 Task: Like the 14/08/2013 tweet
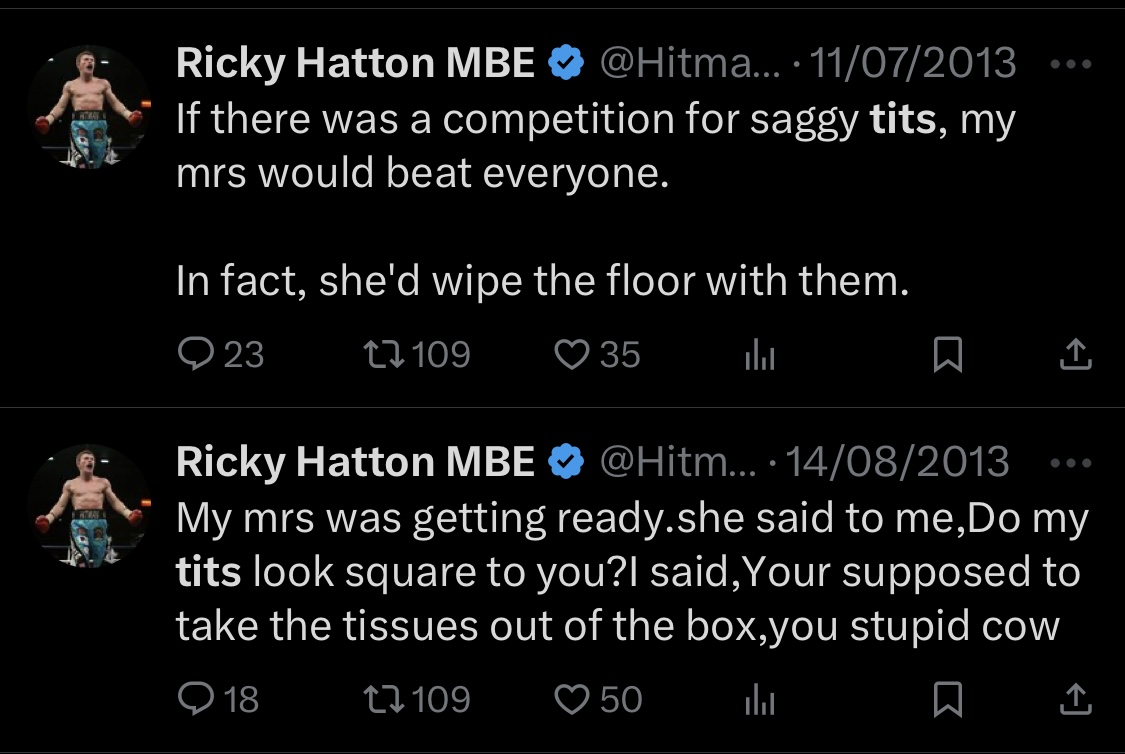(573, 699)
